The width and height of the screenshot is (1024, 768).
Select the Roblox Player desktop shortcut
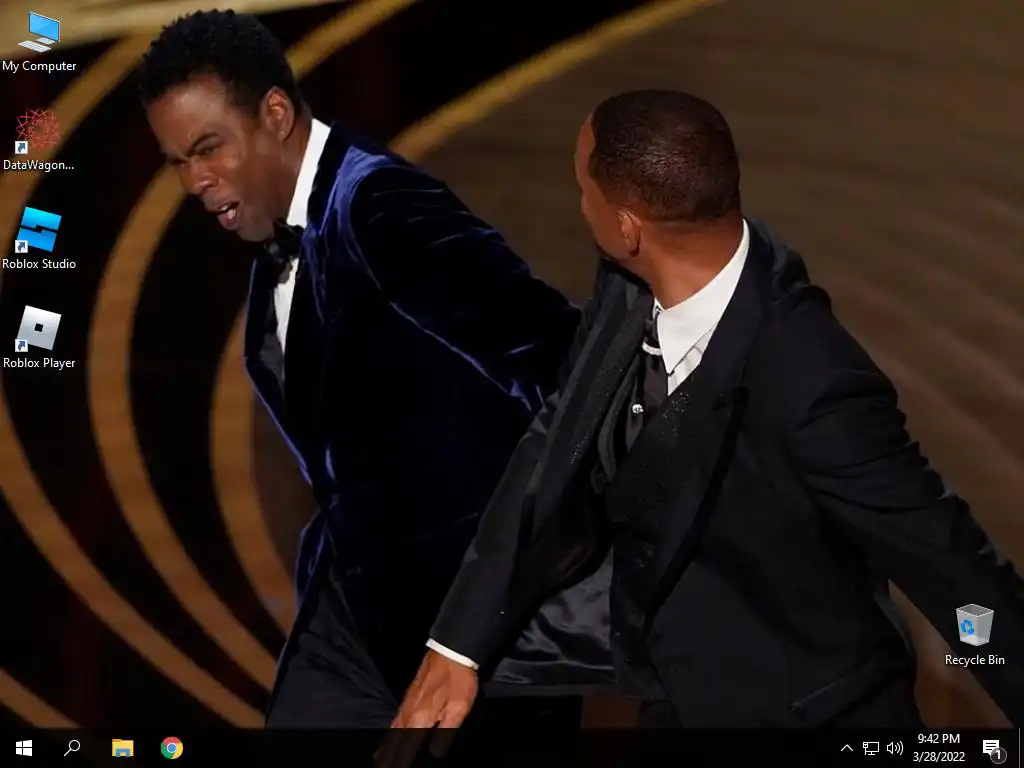click(39, 338)
